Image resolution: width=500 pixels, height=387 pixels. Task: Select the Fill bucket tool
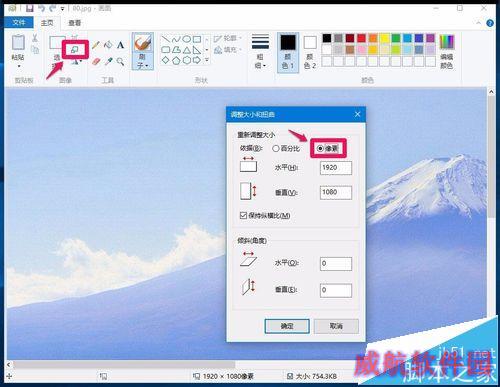coord(108,45)
